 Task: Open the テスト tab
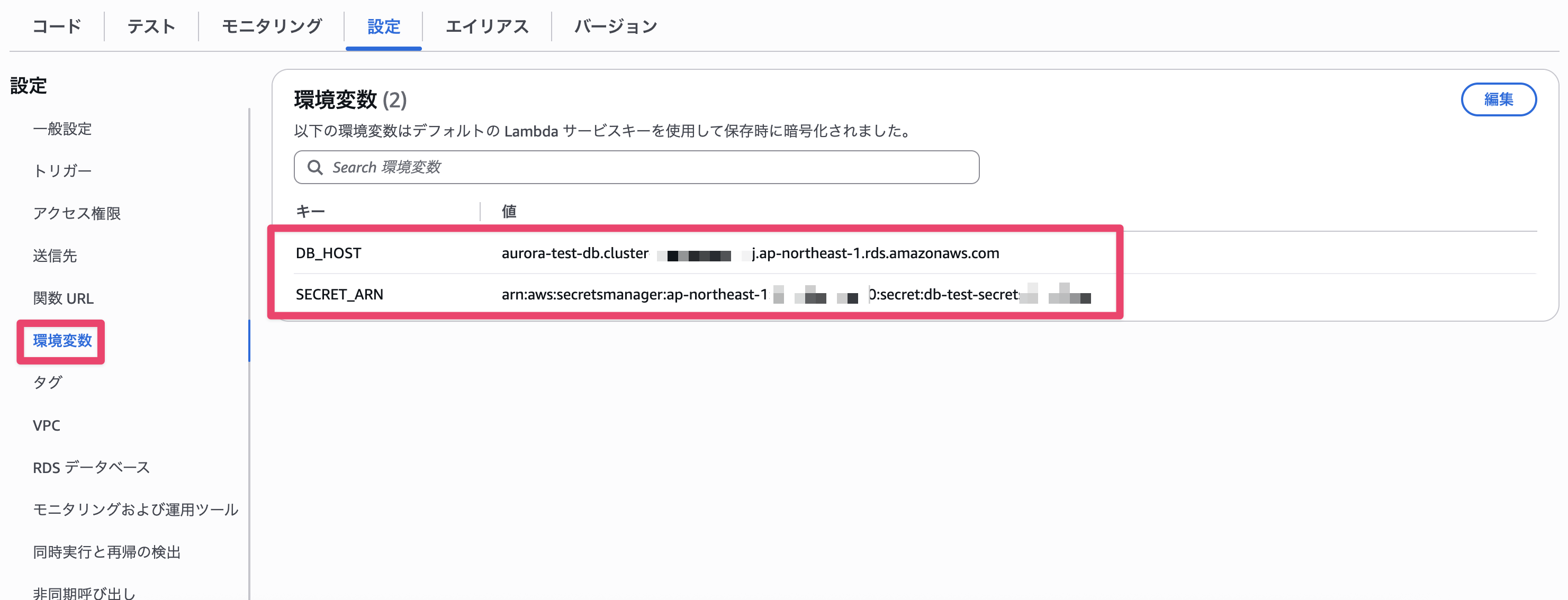pos(151,26)
